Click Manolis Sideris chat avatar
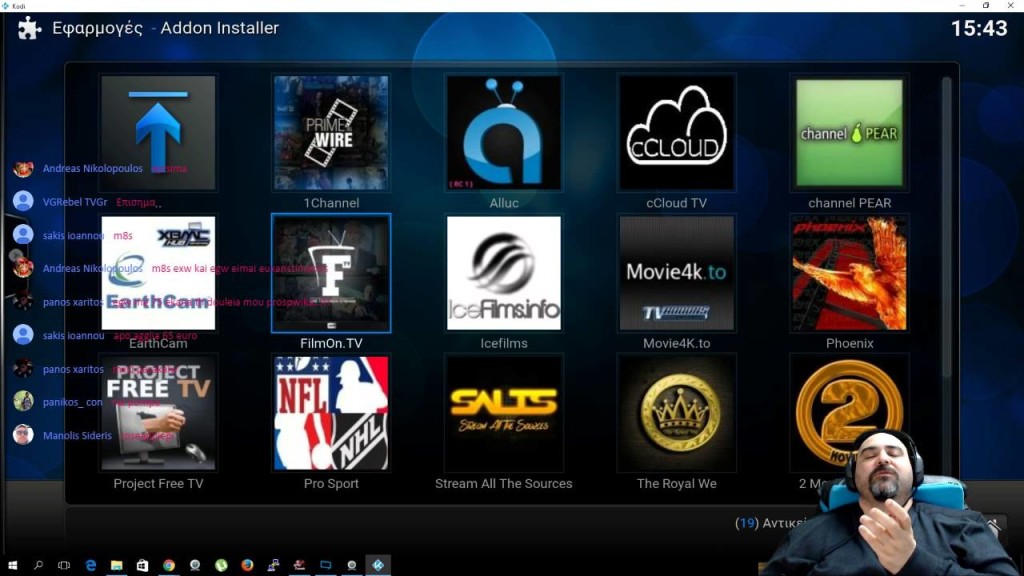1024x576 pixels. click(x=23, y=434)
